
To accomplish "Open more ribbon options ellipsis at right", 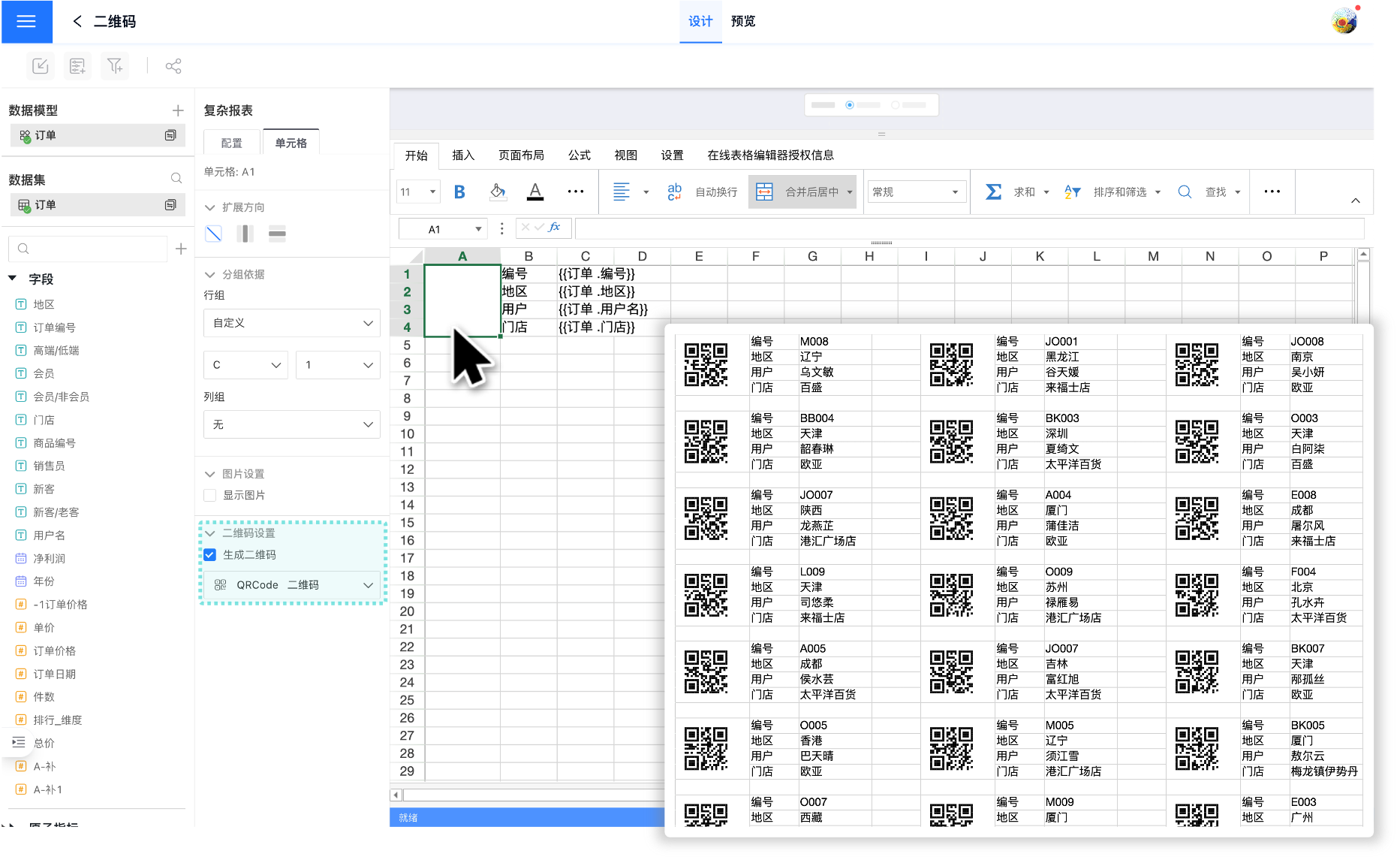I will point(1272,192).
